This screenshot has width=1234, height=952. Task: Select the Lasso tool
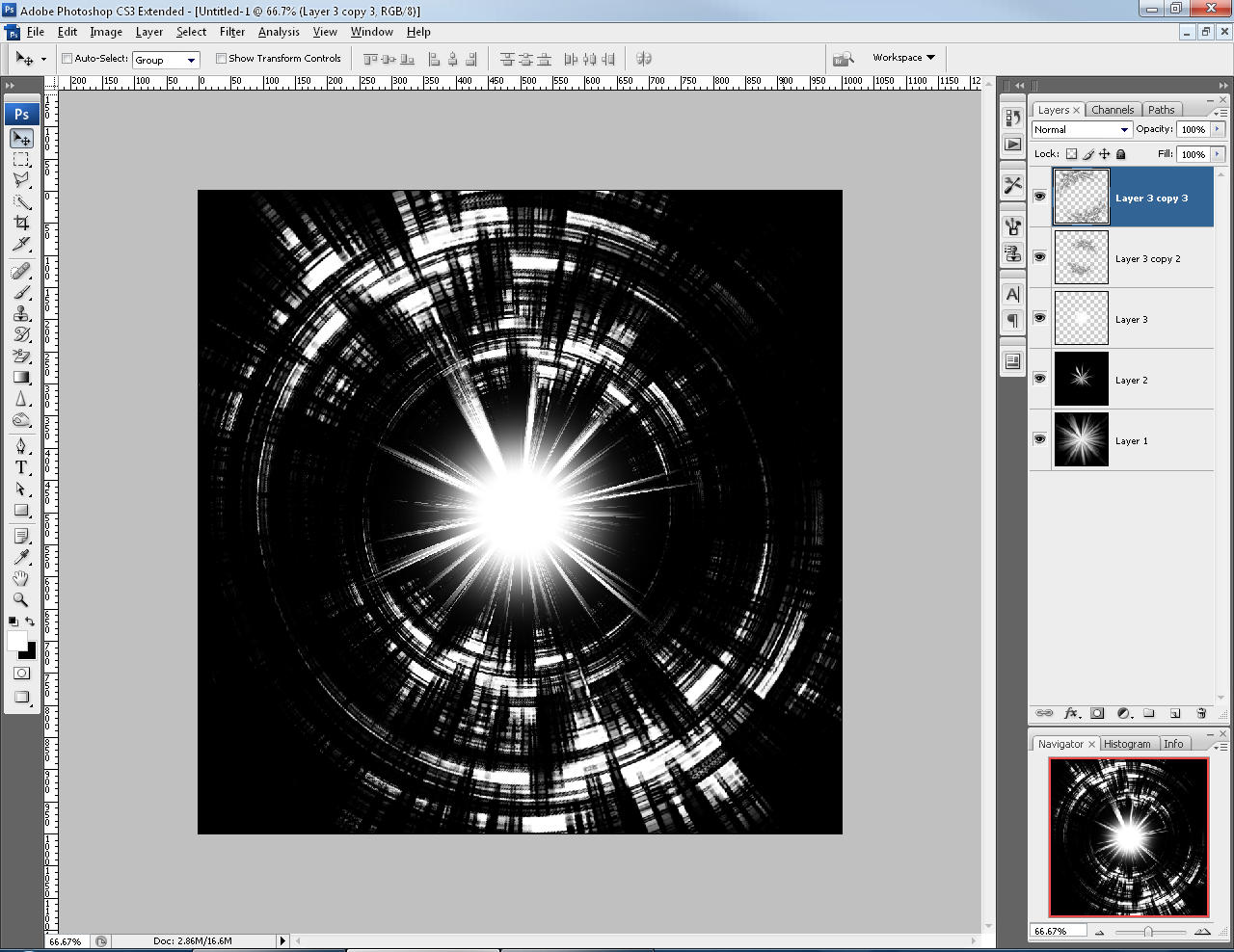click(21, 180)
